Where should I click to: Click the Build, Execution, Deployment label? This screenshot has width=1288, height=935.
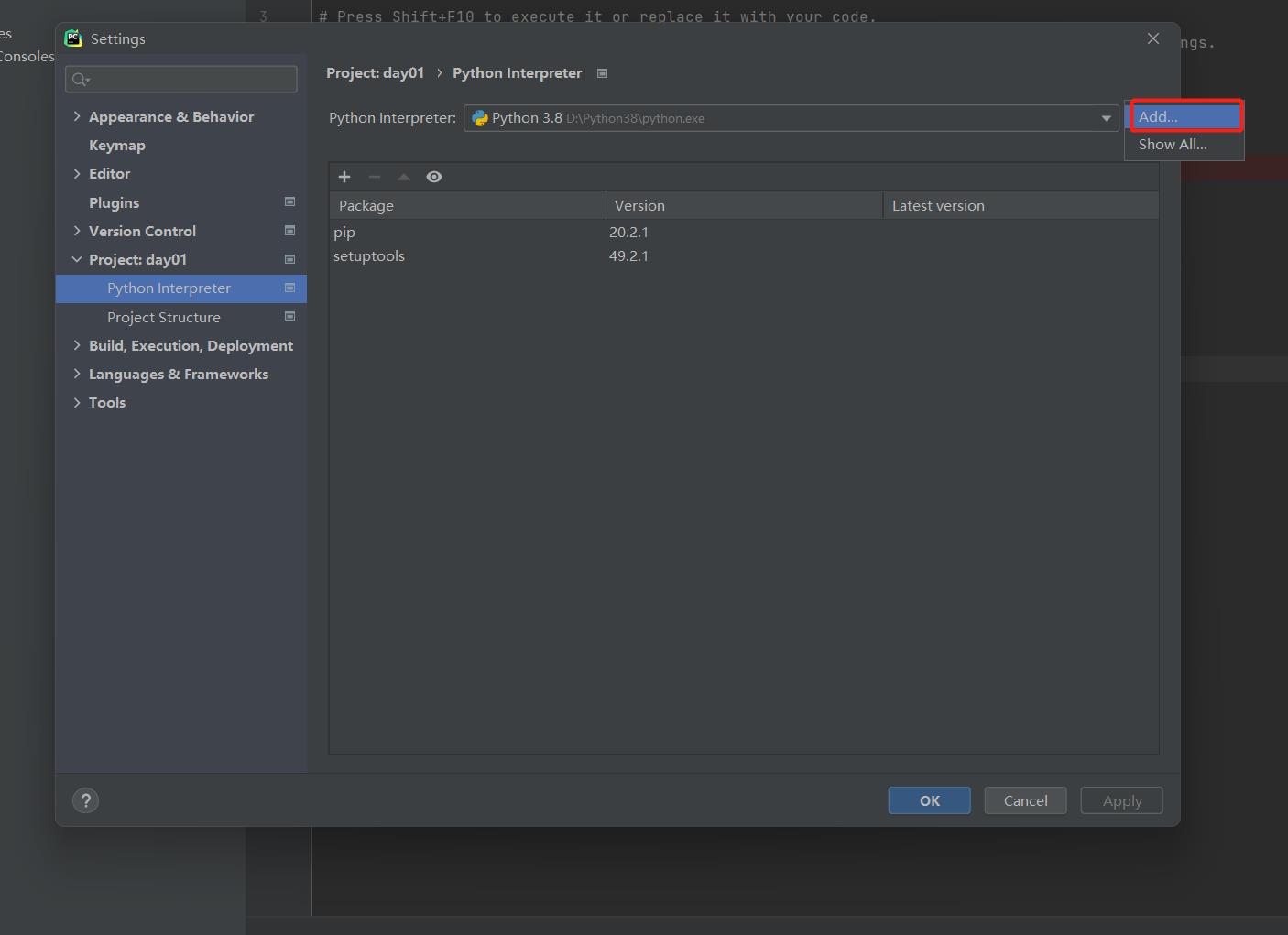click(x=191, y=345)
